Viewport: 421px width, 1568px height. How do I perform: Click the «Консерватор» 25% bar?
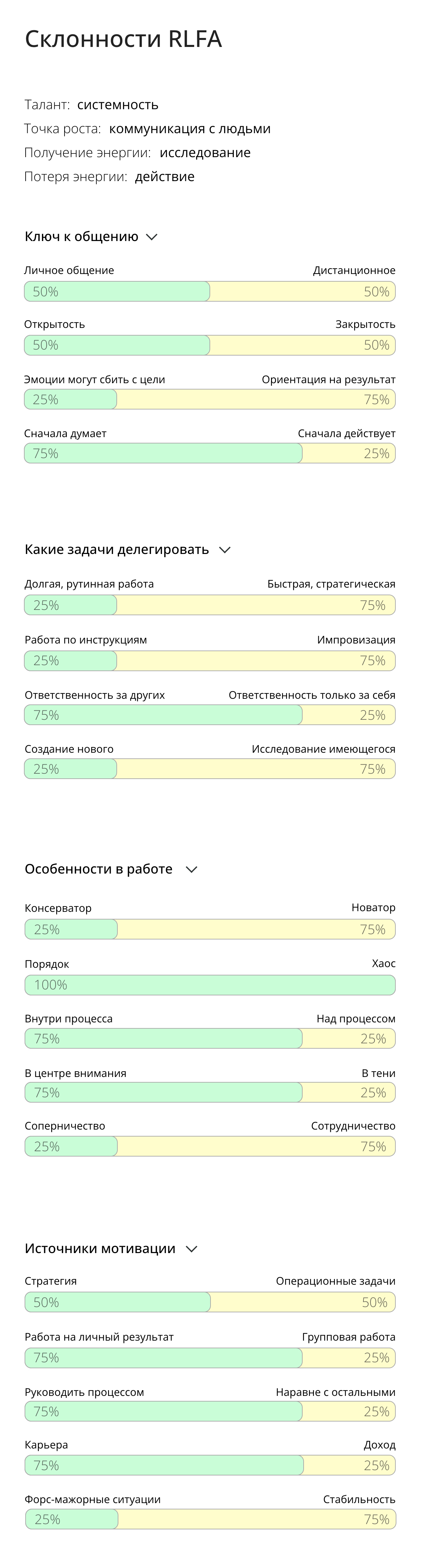click(x=71, y=929)
